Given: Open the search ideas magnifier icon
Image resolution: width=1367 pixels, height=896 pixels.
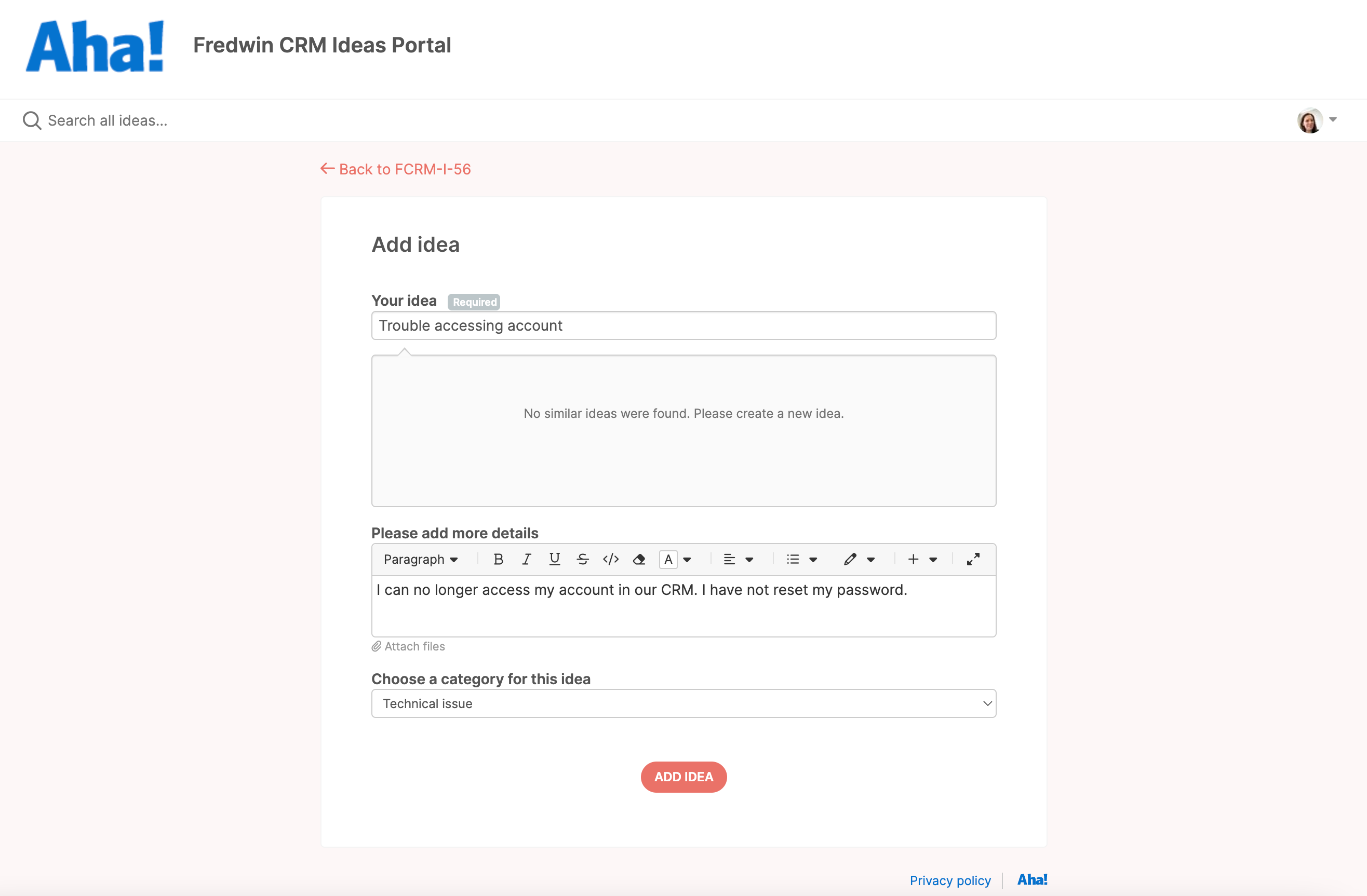Looking at the screenshot, I should [x=32, y=120].
